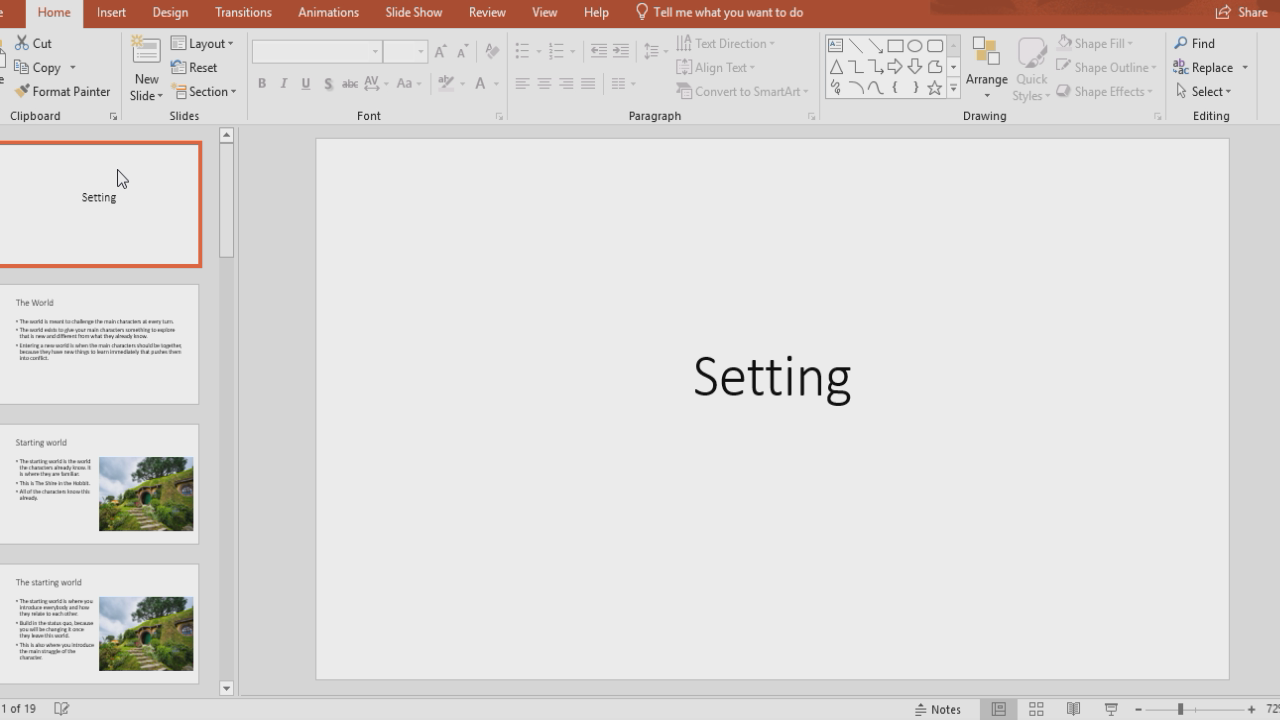This screenshot has width=1280, height=720.
Task: Click the Reset button
Action: pos(194,67)
